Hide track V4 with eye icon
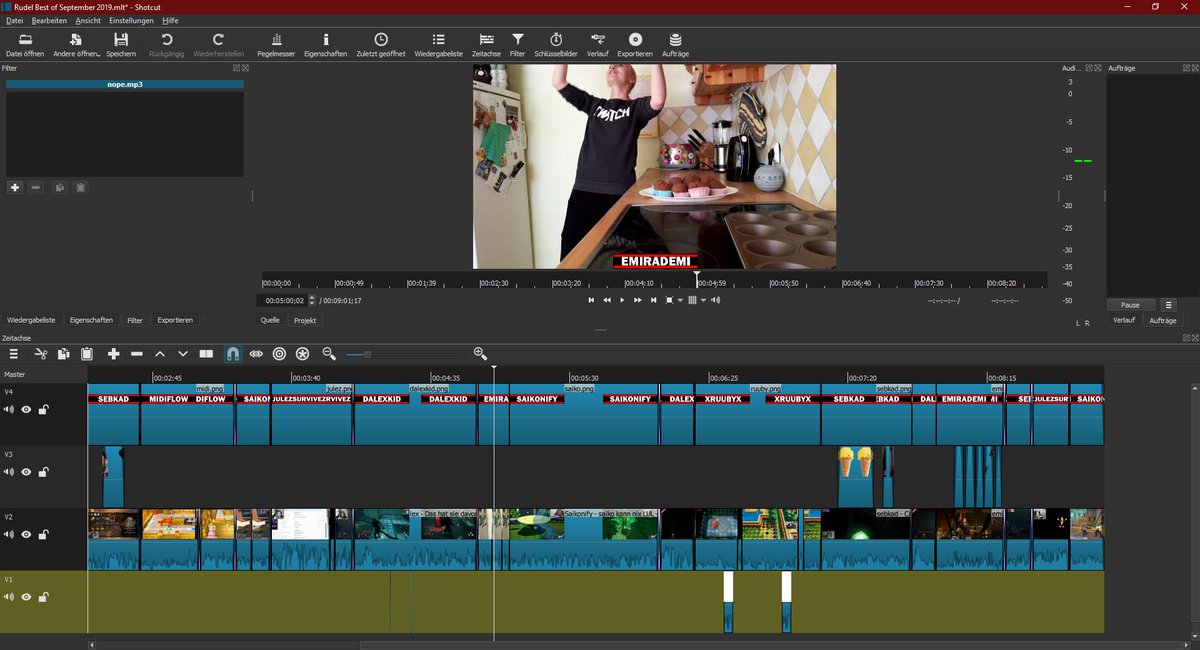This screenshot has width=1200, height=650. [26, 410]
